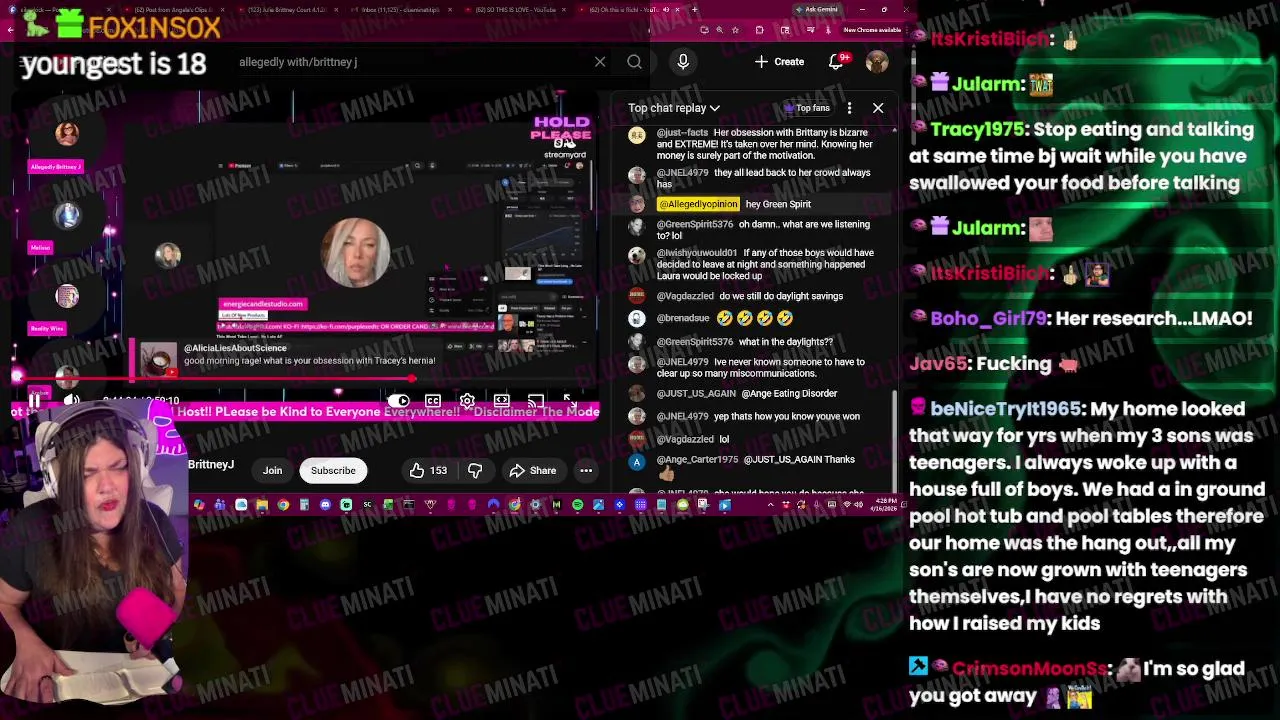Toggle the autoplay switch in player controls
The width and height of the screenshot is (1280, 720).
coord(398,401)
